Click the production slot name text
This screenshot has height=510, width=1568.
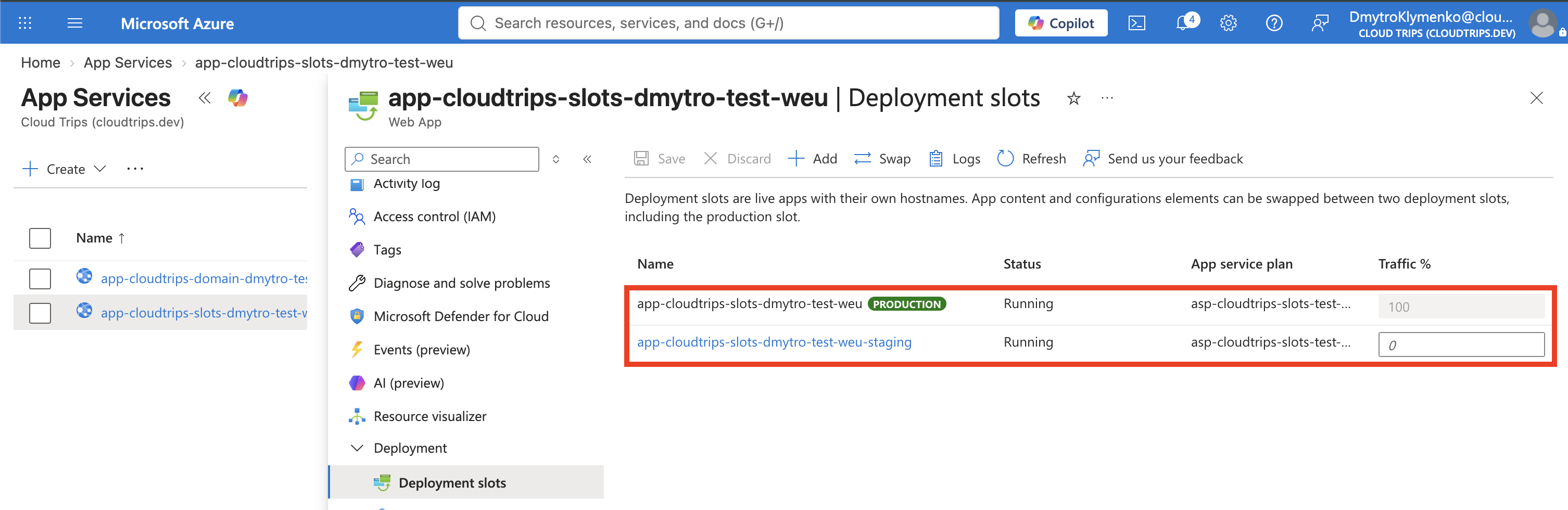pos(749,304)
